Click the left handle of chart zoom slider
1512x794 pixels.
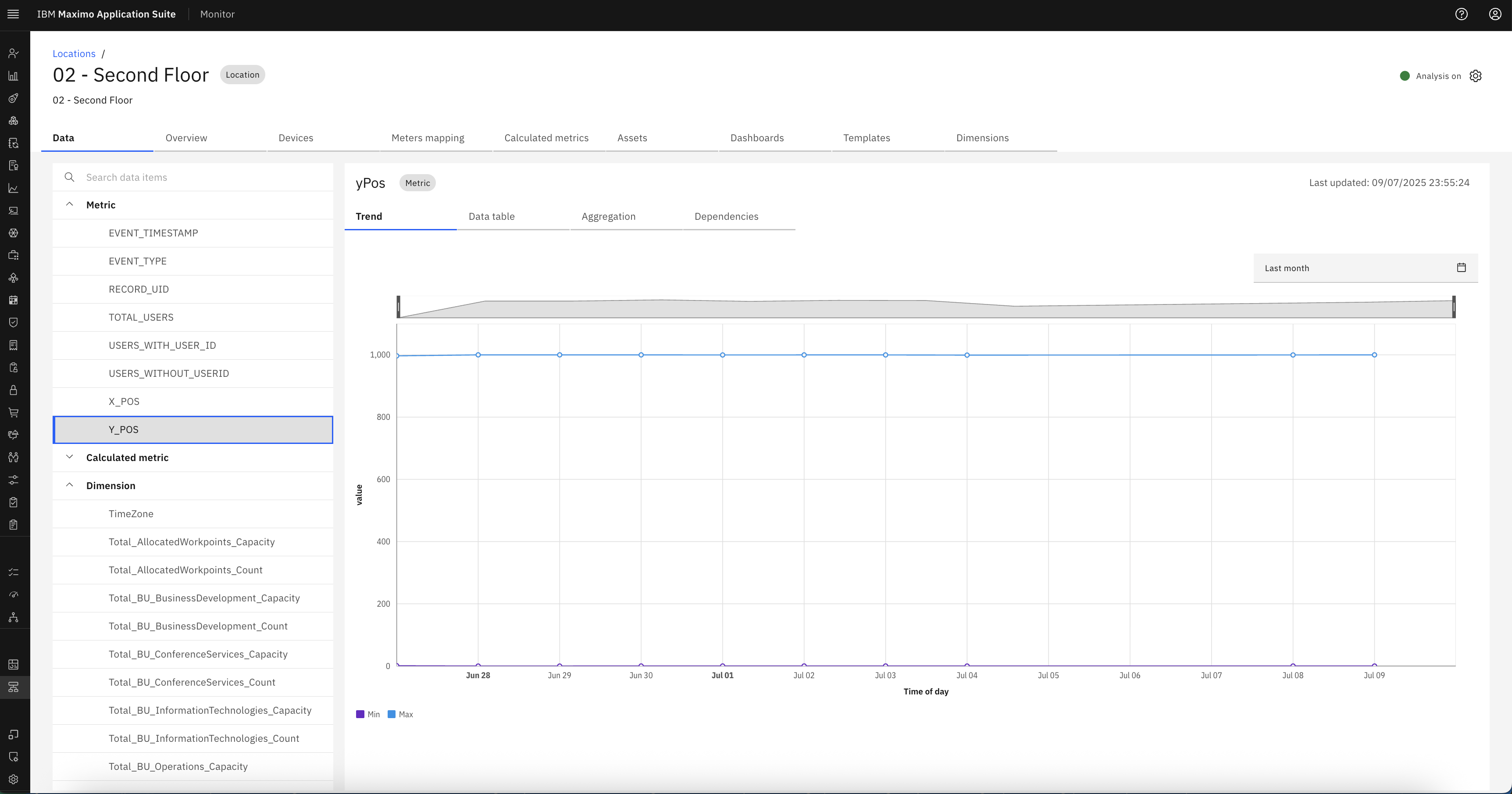click(399, 307)
